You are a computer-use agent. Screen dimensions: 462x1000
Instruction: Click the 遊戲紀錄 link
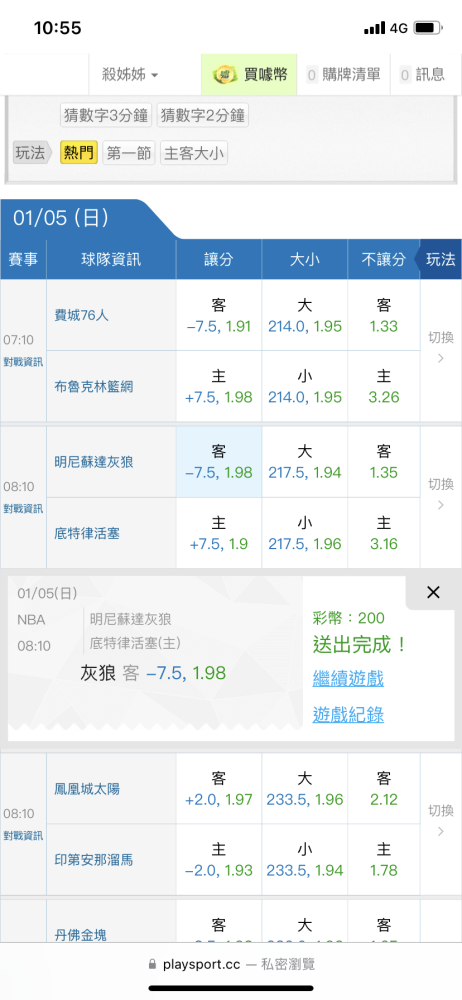point(348,715)
